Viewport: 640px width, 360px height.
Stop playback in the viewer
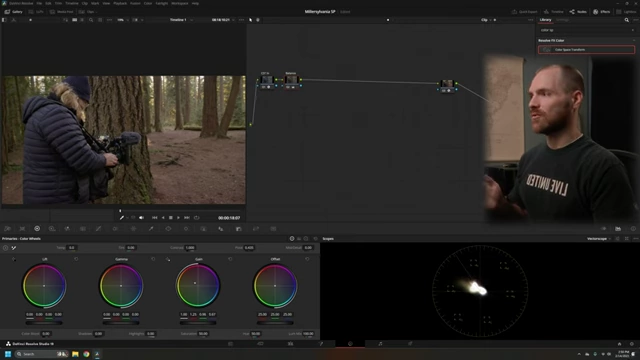pos(171,218)
